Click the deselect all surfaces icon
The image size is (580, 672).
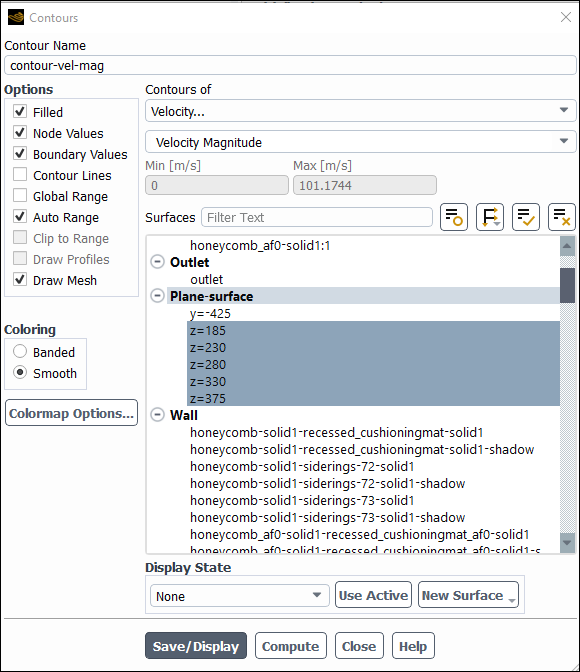562,217
